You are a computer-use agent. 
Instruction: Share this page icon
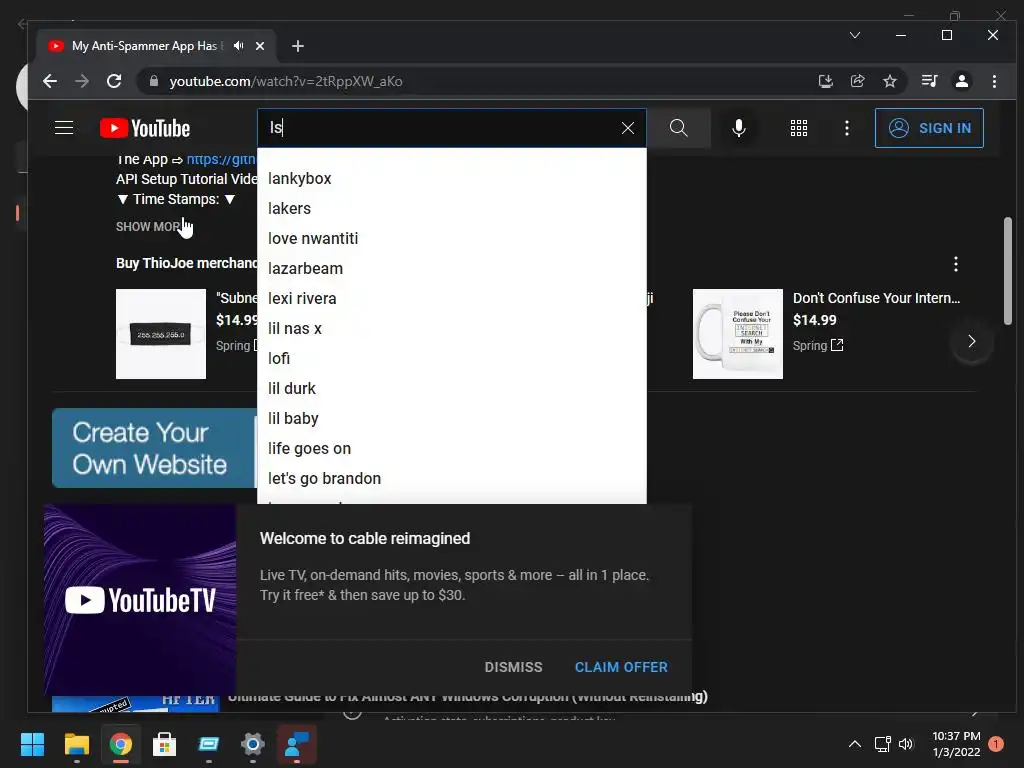click(x=857, y=81)
